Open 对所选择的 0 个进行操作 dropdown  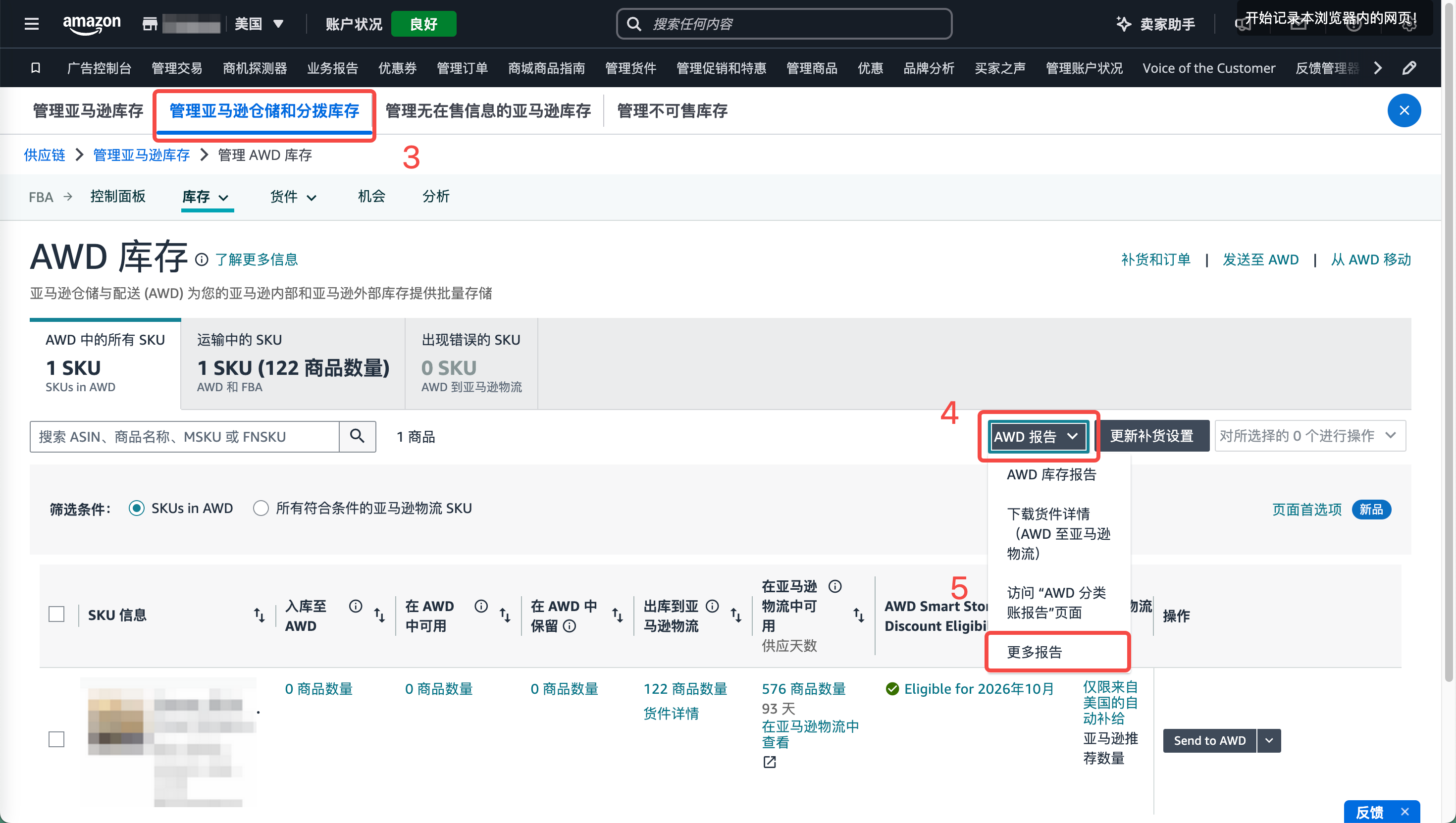click(x=1309, y=436)
